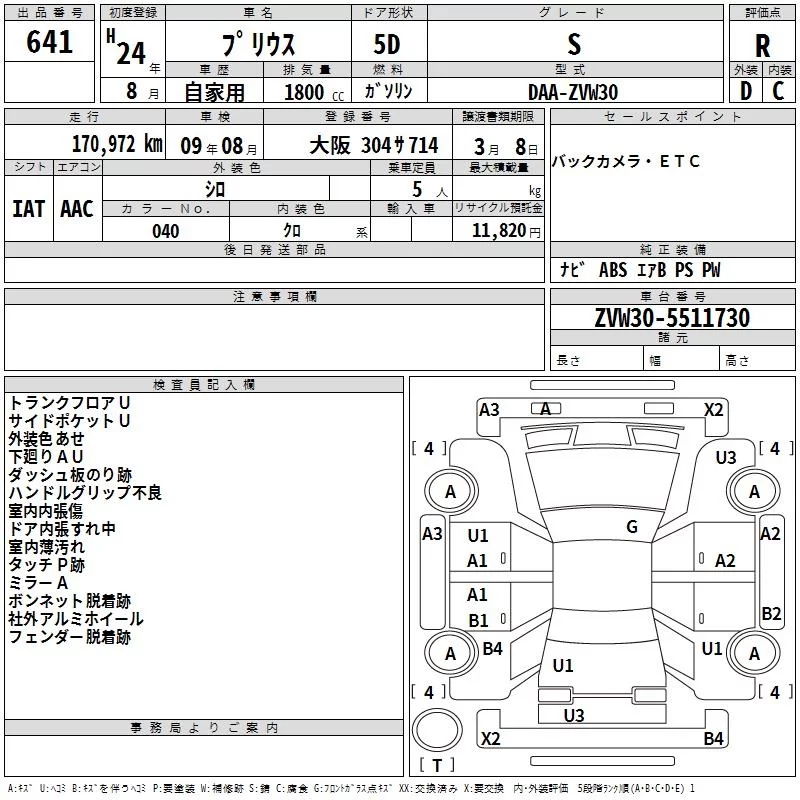
Task: Click the overall evaluation score R
Action: pyautogui.click(x=762, y=46)
